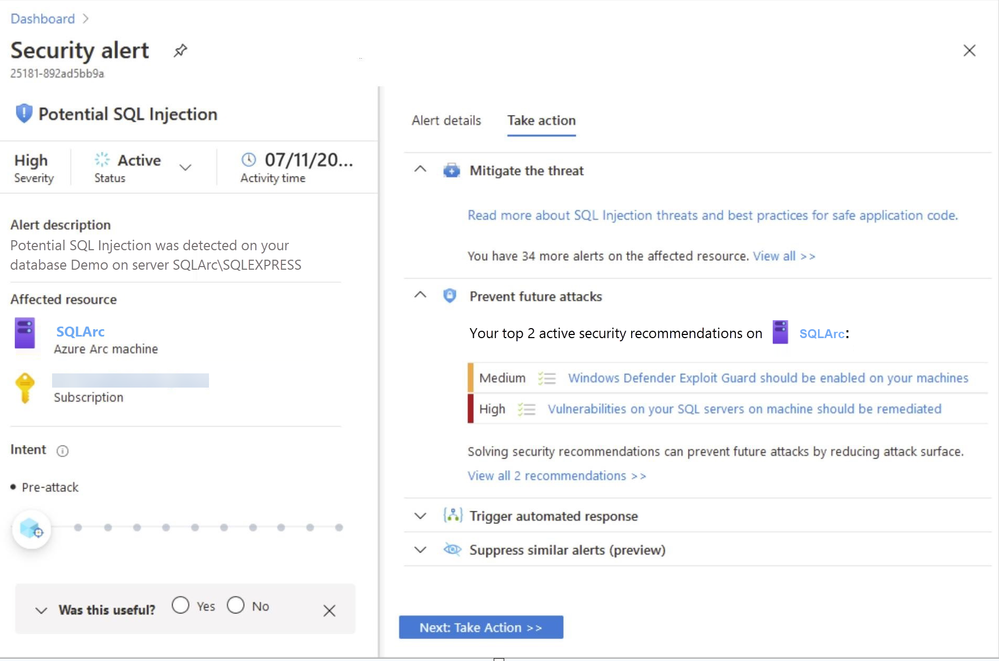Select Yes for Was this useful
Viewport: 999px width, 661px height.
180,605
